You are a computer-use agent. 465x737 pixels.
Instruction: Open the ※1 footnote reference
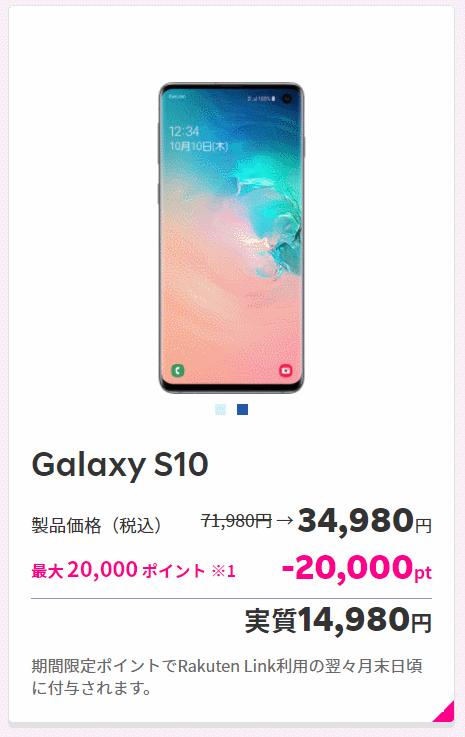pos(223,571)
